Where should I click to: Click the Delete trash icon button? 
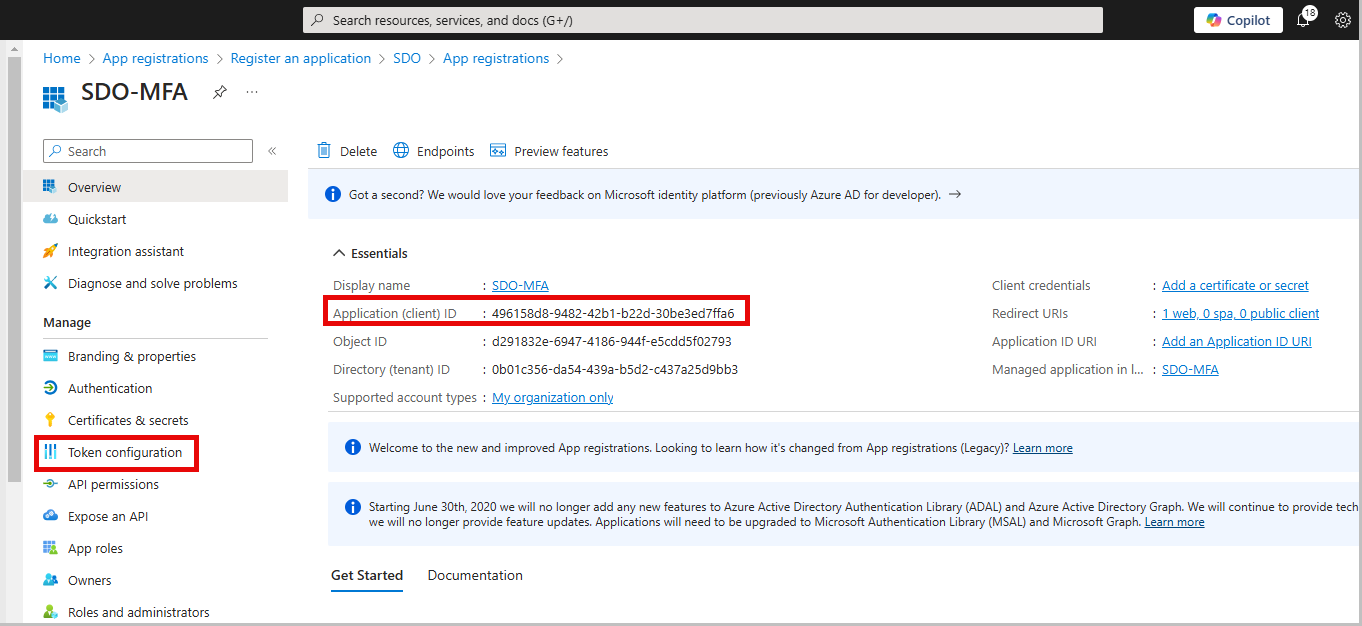[324, 150]
